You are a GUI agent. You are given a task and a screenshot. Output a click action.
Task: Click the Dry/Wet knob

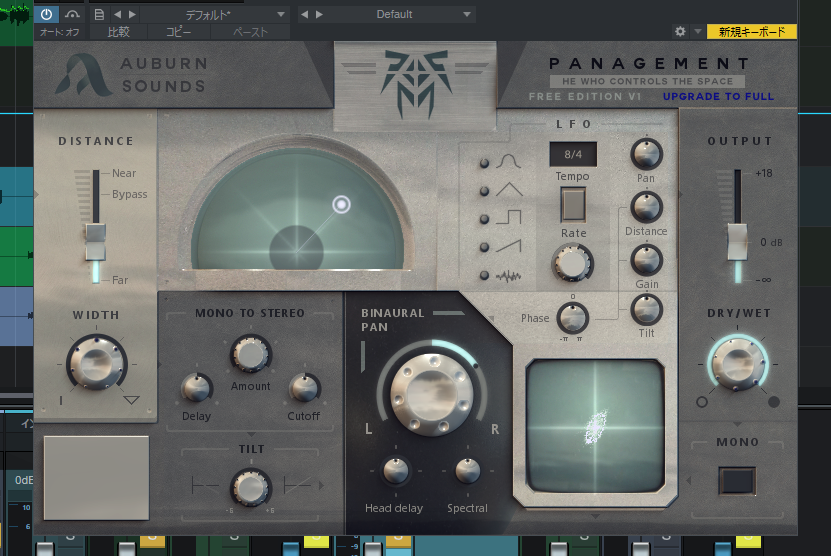(737, 364)
